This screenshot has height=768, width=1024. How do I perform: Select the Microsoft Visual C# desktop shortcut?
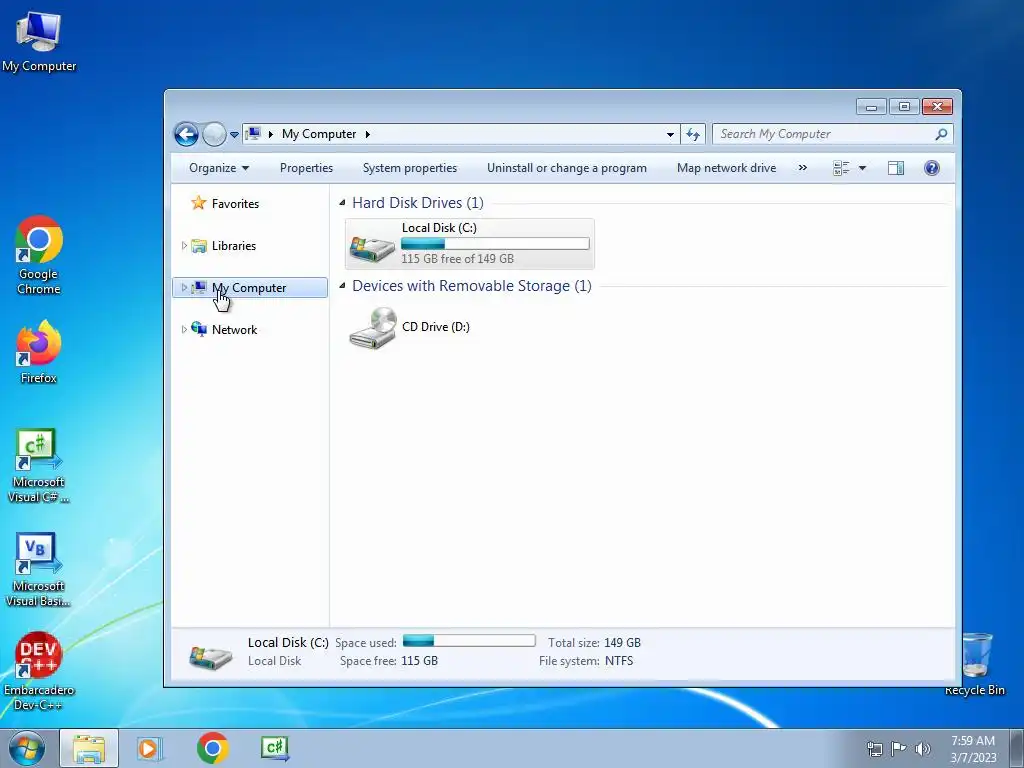coord(39,466)
